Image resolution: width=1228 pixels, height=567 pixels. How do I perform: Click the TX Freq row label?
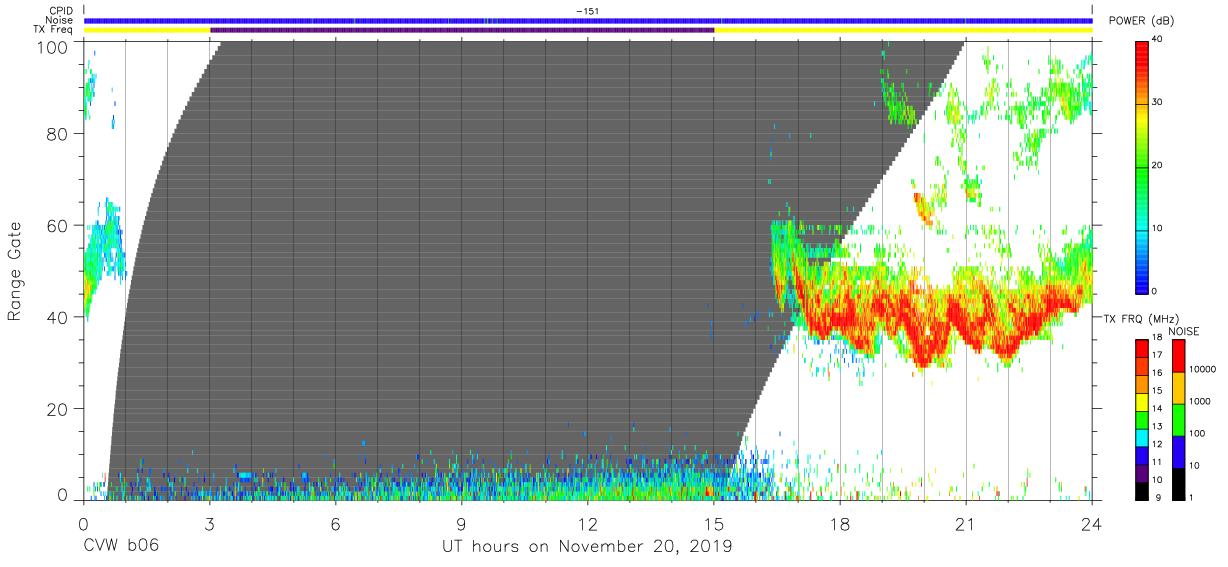(53, 29)
